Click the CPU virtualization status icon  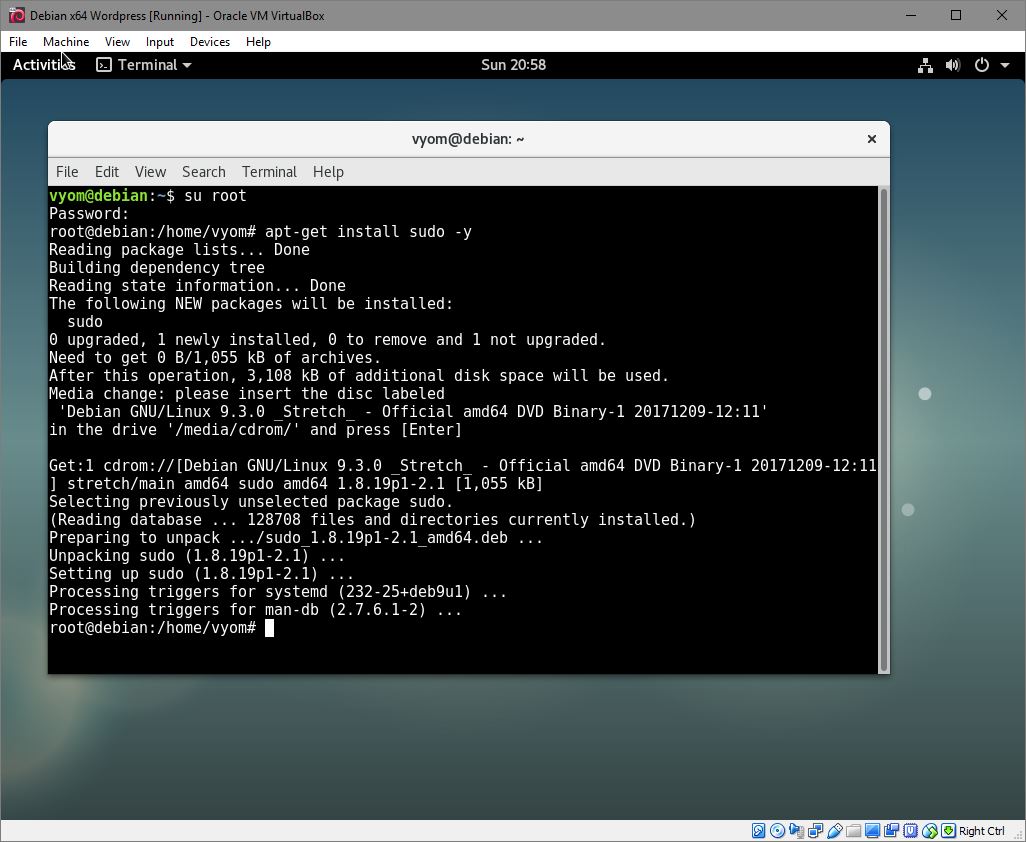click(910, 831)
